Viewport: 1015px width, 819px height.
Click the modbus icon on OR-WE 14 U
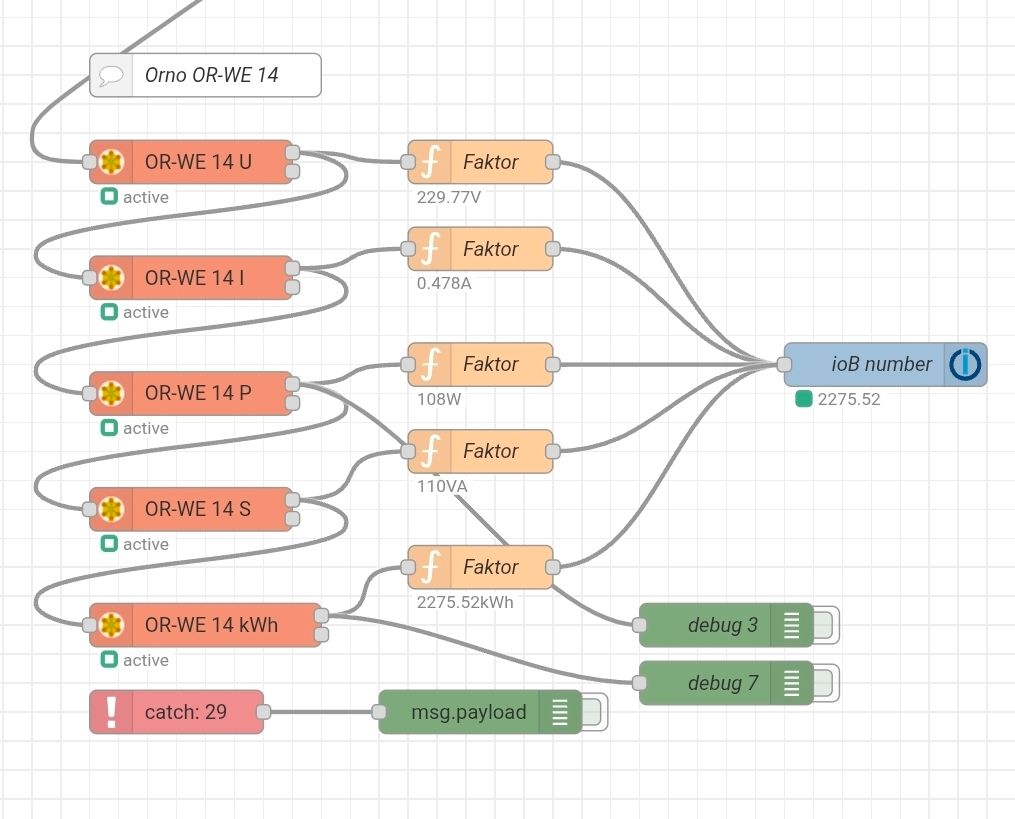[x=111, y=162]
